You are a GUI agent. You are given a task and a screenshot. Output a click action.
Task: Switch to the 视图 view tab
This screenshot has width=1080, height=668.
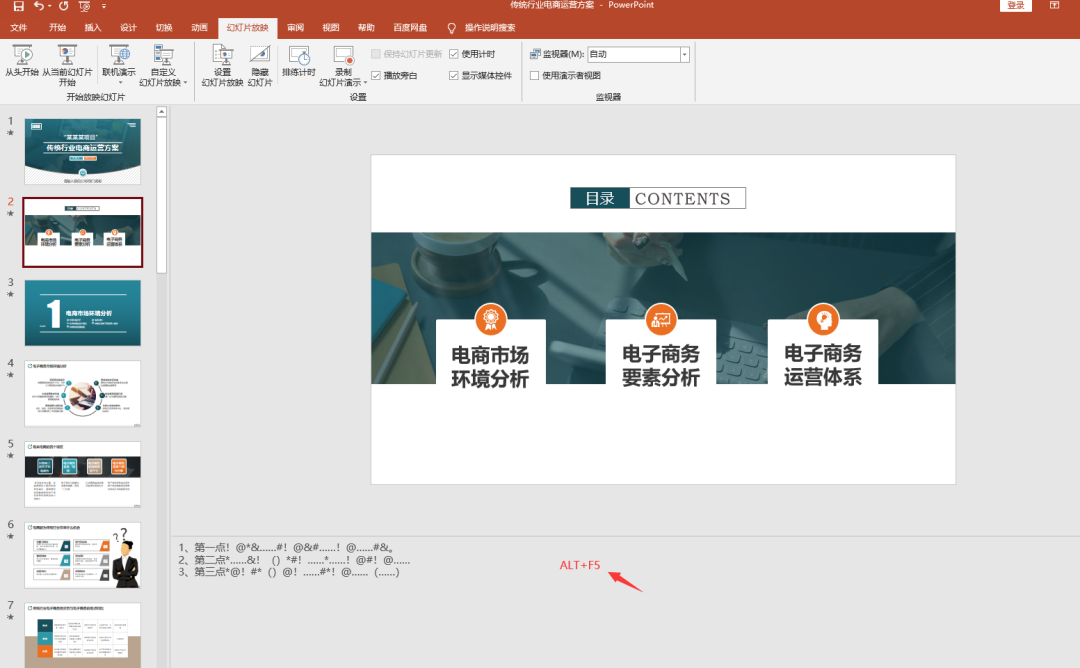(x=331, y=28)
